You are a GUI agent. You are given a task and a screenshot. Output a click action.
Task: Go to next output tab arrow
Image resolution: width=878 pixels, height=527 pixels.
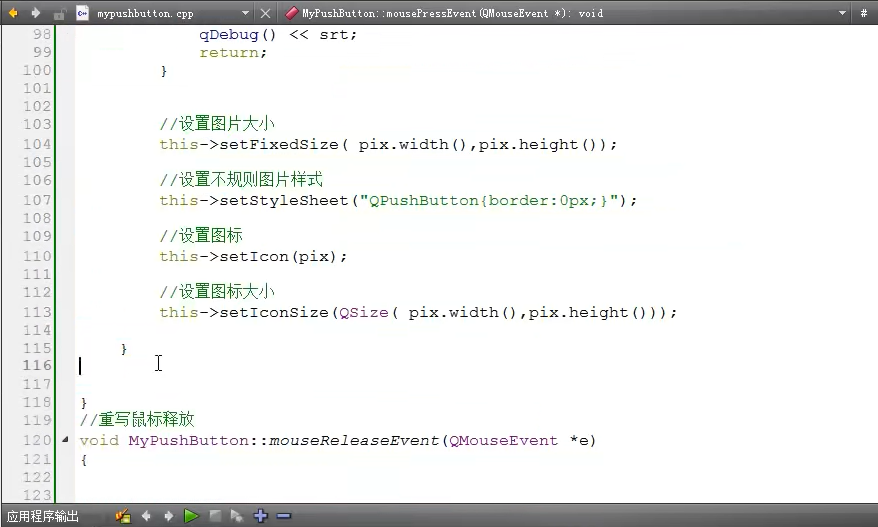(x=169, y=516)
